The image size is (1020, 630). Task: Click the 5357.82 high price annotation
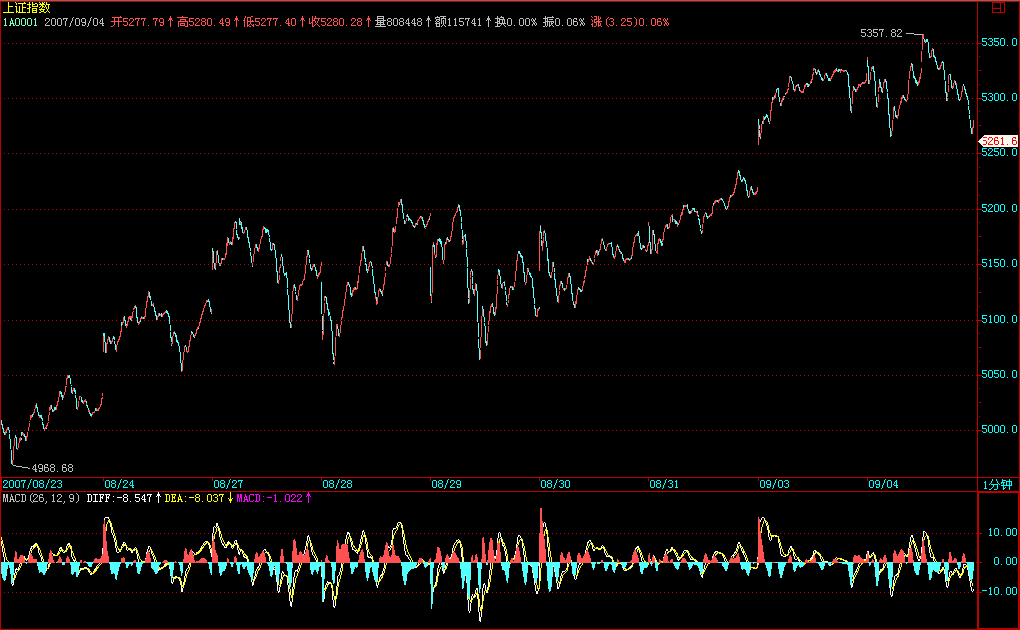point(881,33)
